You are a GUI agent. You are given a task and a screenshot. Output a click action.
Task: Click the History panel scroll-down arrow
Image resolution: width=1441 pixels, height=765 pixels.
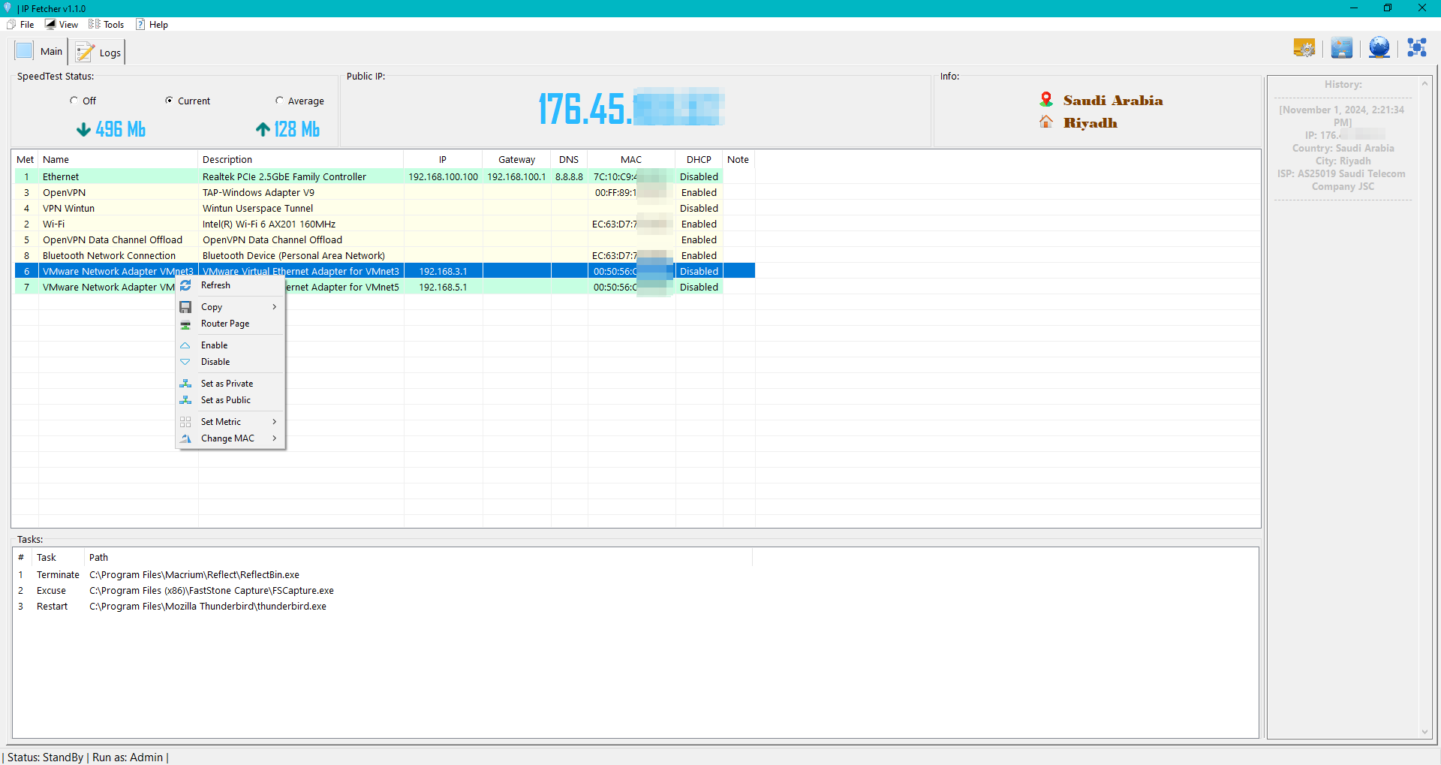(x=1426, y=732)
